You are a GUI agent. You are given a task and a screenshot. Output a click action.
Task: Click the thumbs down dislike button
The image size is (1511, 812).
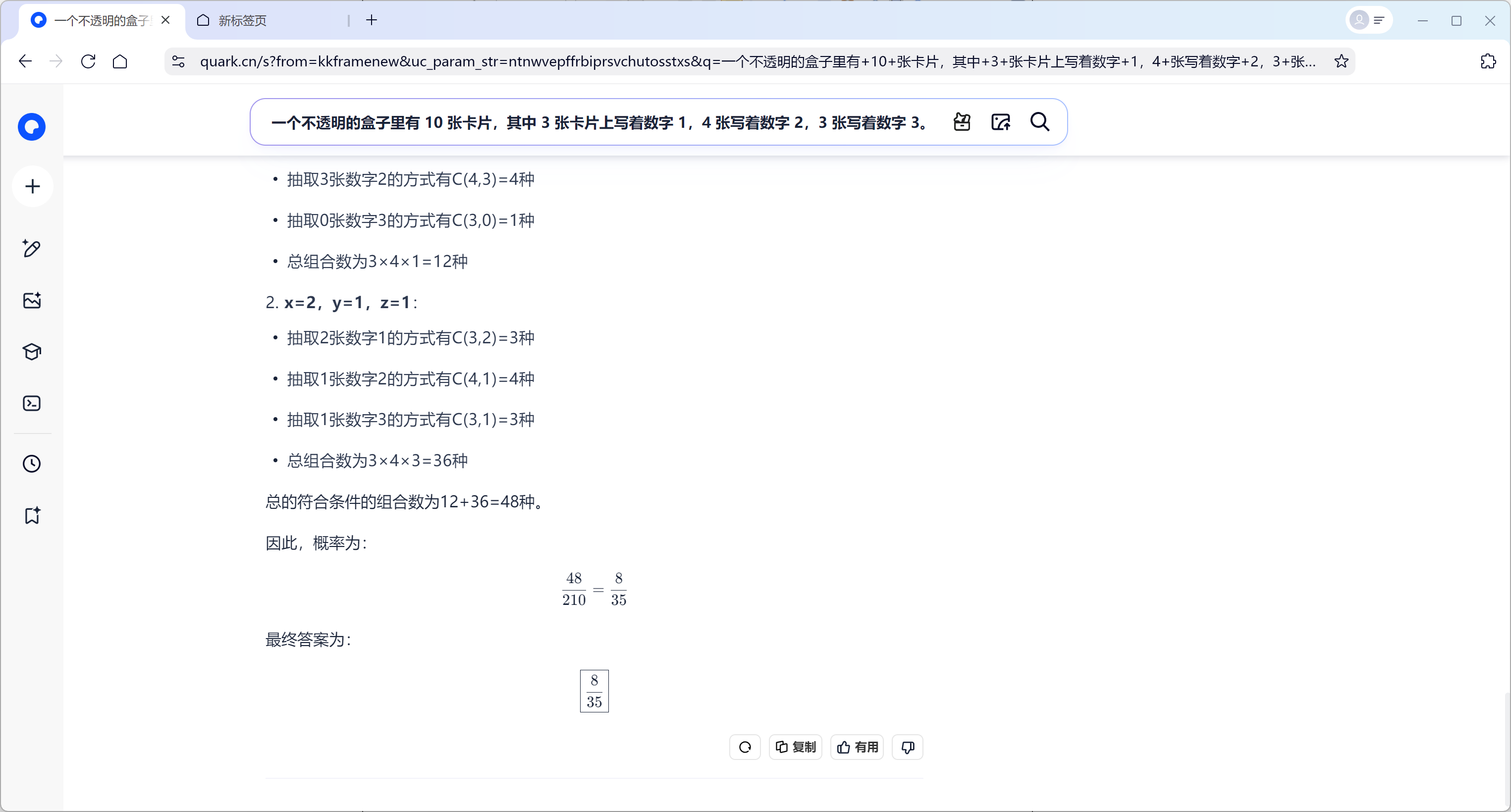[908, 747]
